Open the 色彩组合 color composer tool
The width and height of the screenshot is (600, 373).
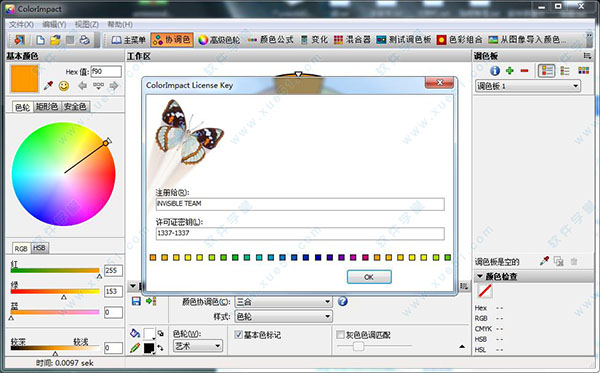tap(459, 40)
